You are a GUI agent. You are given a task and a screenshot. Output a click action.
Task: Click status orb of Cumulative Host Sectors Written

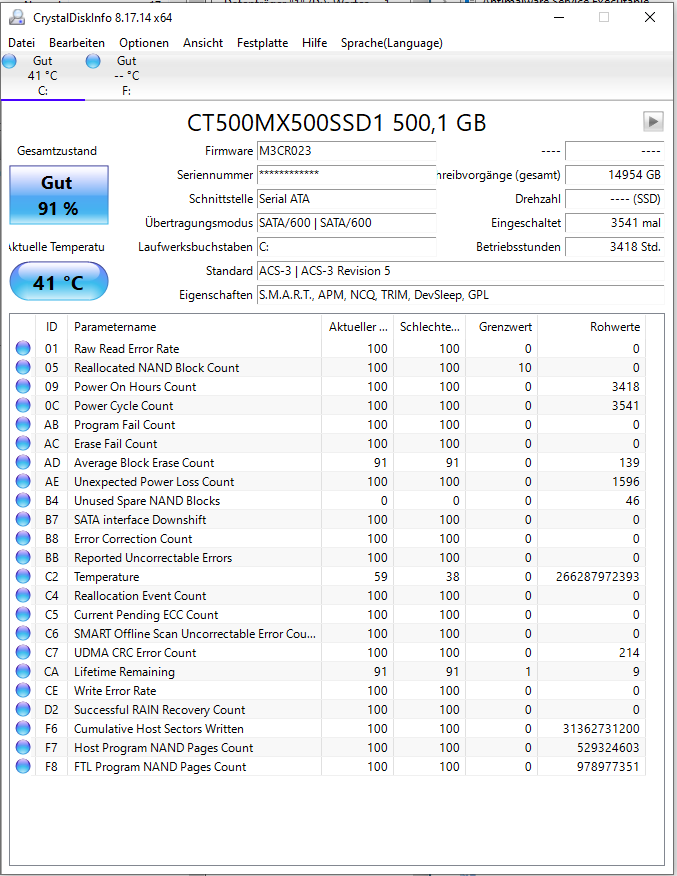[23, 729]
